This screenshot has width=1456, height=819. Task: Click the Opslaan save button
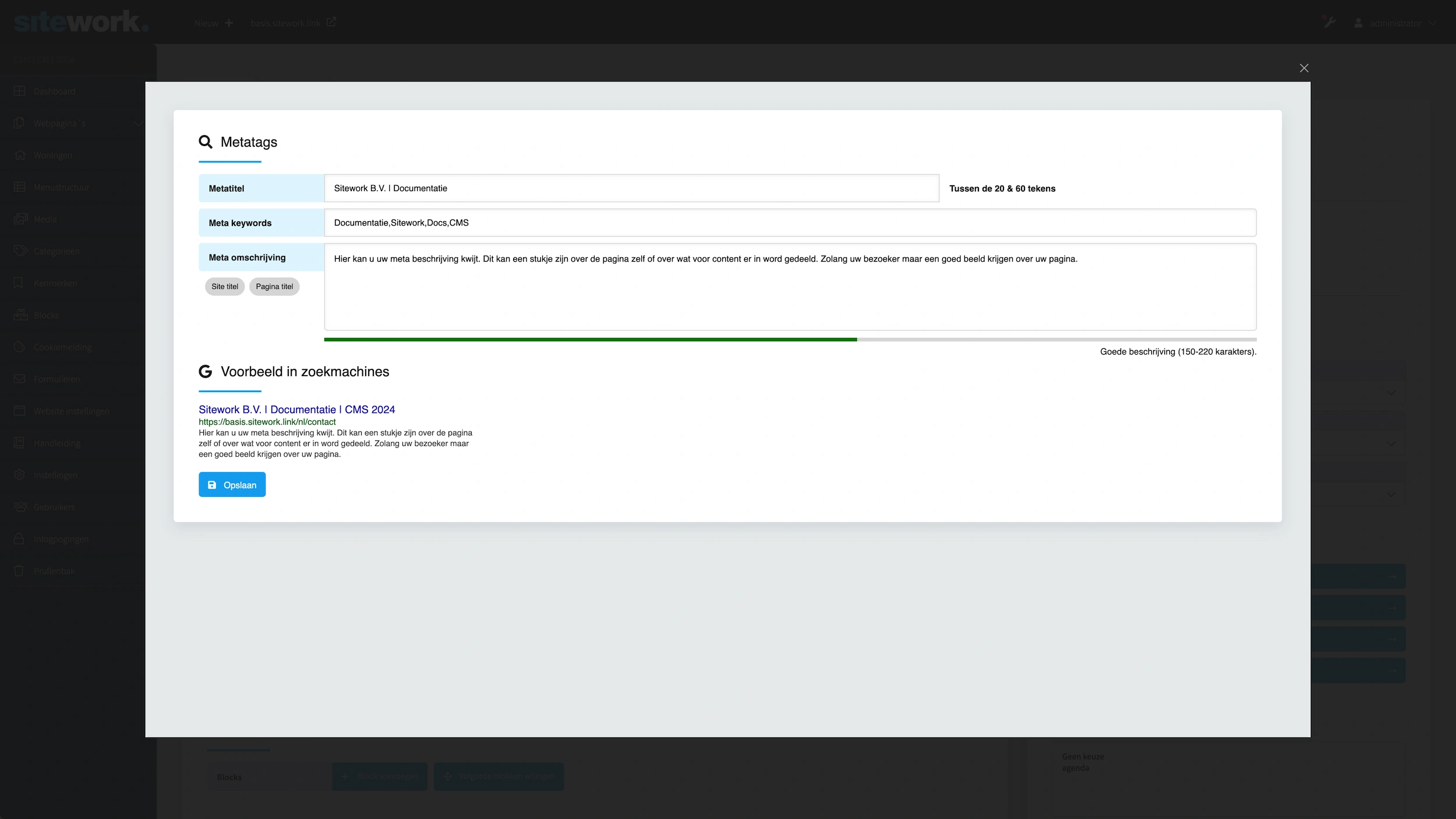click(232, 485)
